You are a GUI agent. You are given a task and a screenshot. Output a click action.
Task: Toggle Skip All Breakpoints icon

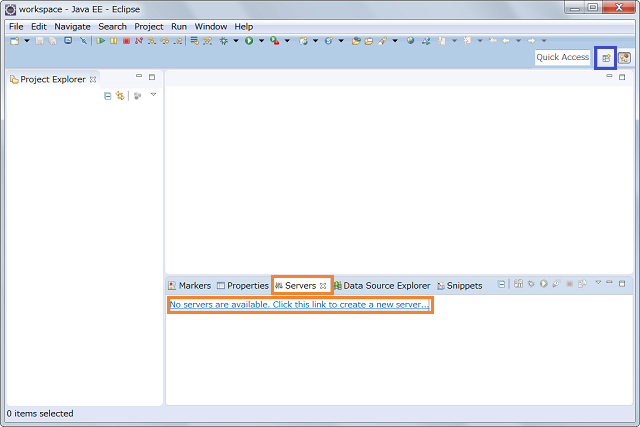[x=83, y=41]
